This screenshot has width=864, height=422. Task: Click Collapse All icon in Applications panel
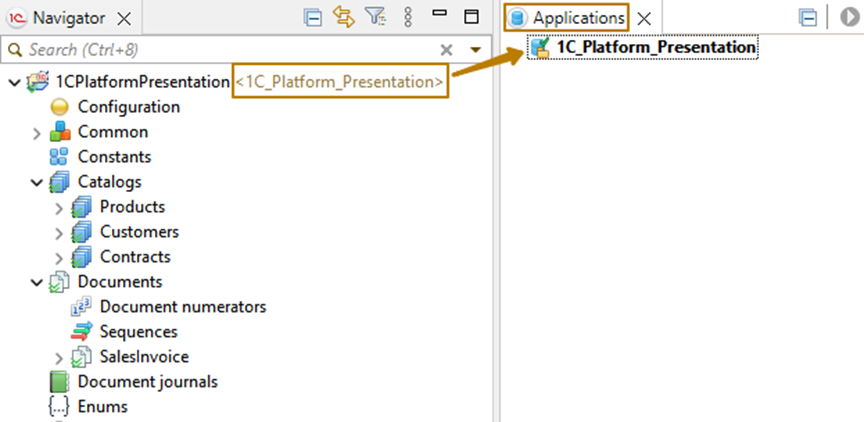click(x=808, y=18)
